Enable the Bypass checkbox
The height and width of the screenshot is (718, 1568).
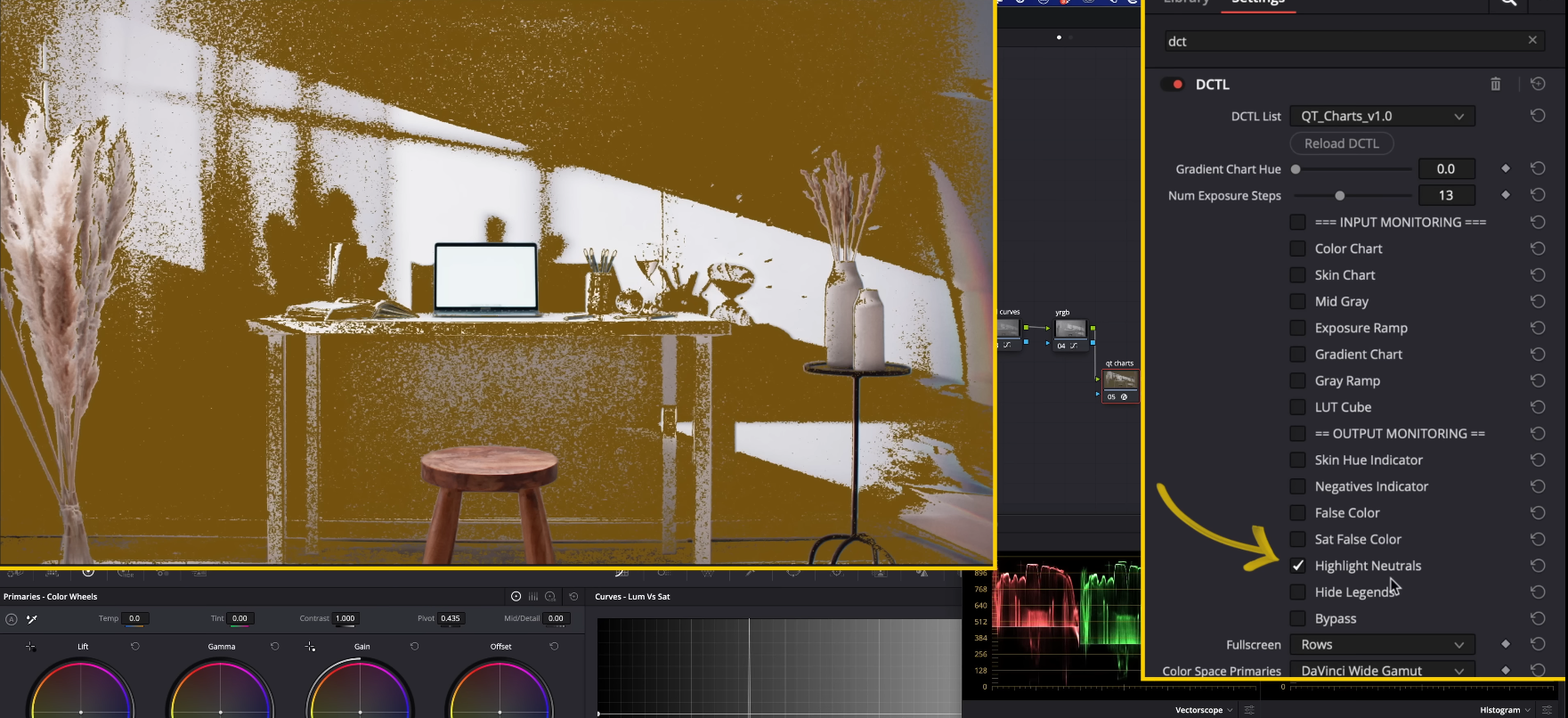1298,618
